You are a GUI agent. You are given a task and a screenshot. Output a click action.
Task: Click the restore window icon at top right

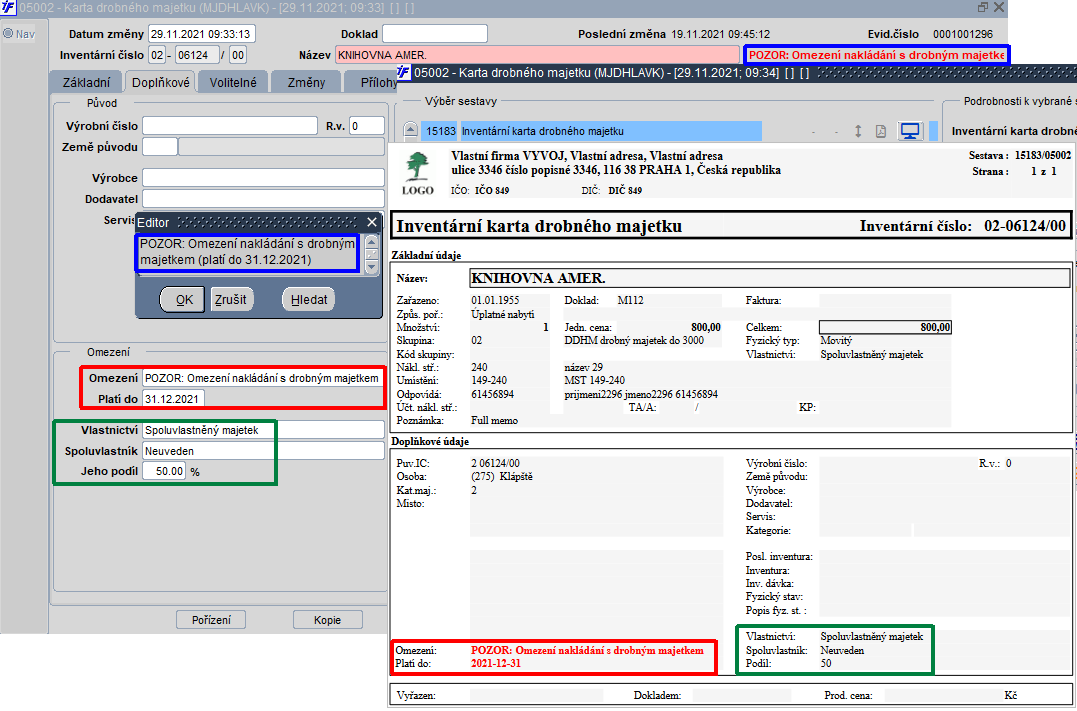point(982,7)
